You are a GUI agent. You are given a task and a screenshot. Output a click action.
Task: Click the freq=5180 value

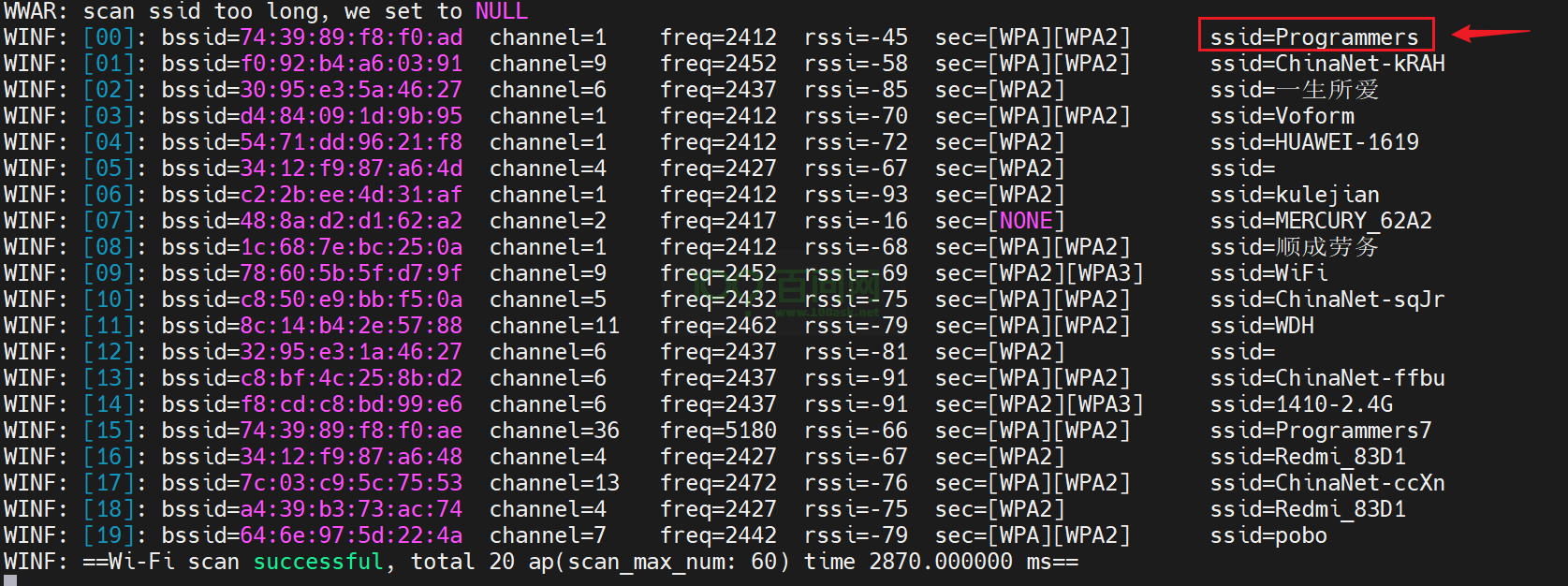point(718,431)
